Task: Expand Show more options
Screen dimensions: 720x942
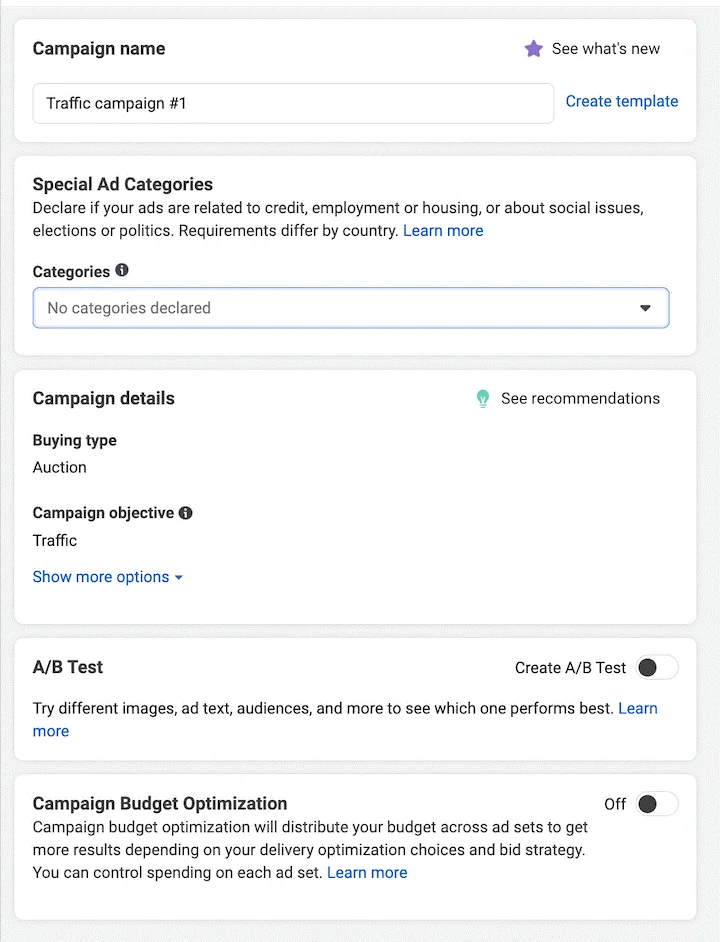Action: click(107, 577)
